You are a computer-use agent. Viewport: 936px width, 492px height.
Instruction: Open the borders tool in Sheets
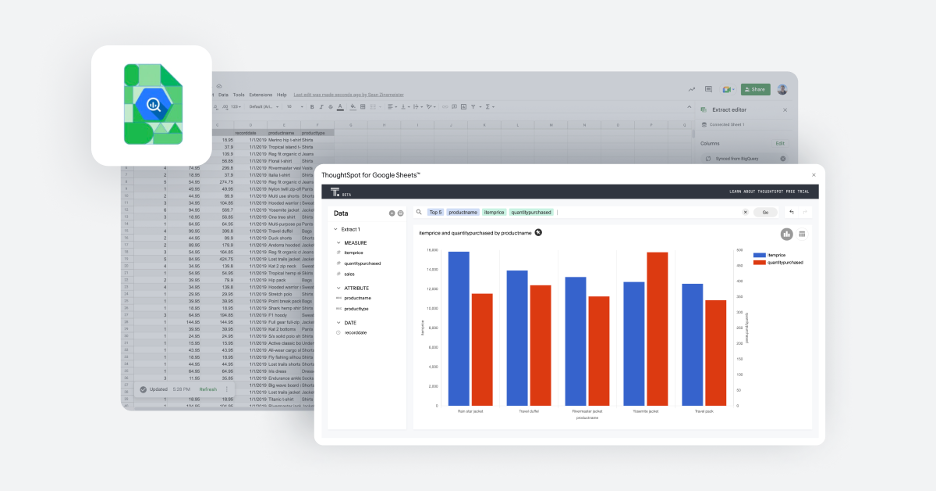362,107
